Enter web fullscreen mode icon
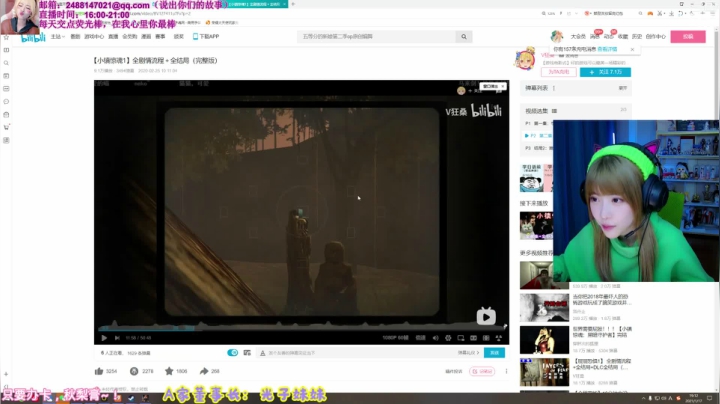This screenshot has width=720, height=404. pos(486,338)
